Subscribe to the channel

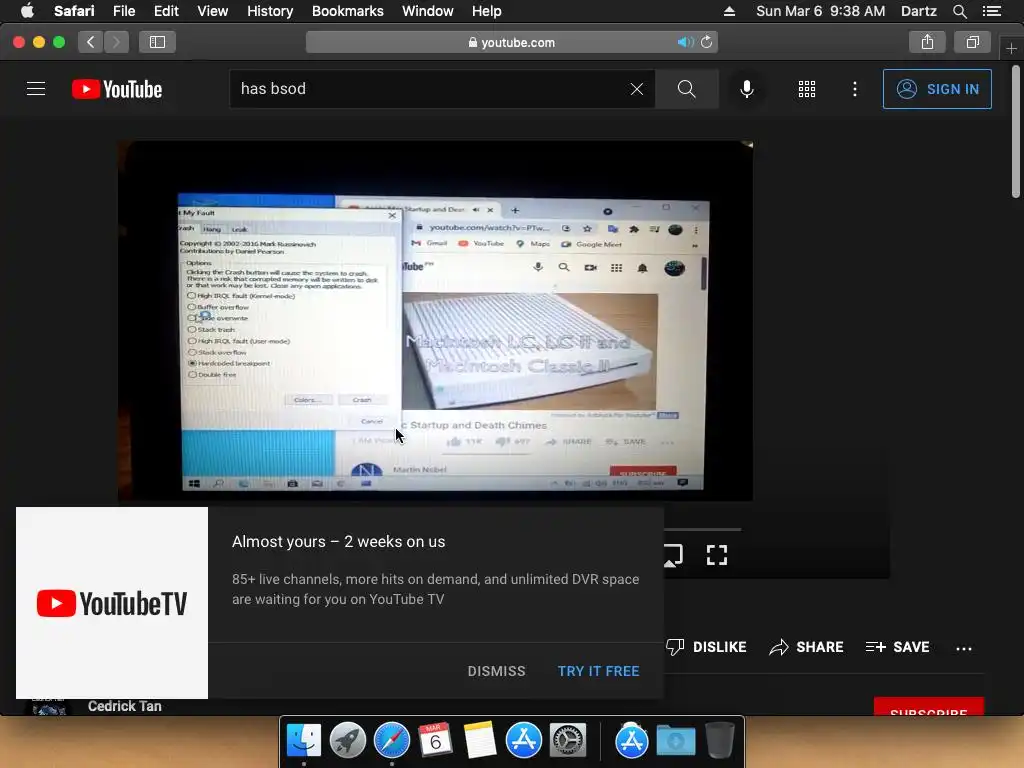coord(928,707)
